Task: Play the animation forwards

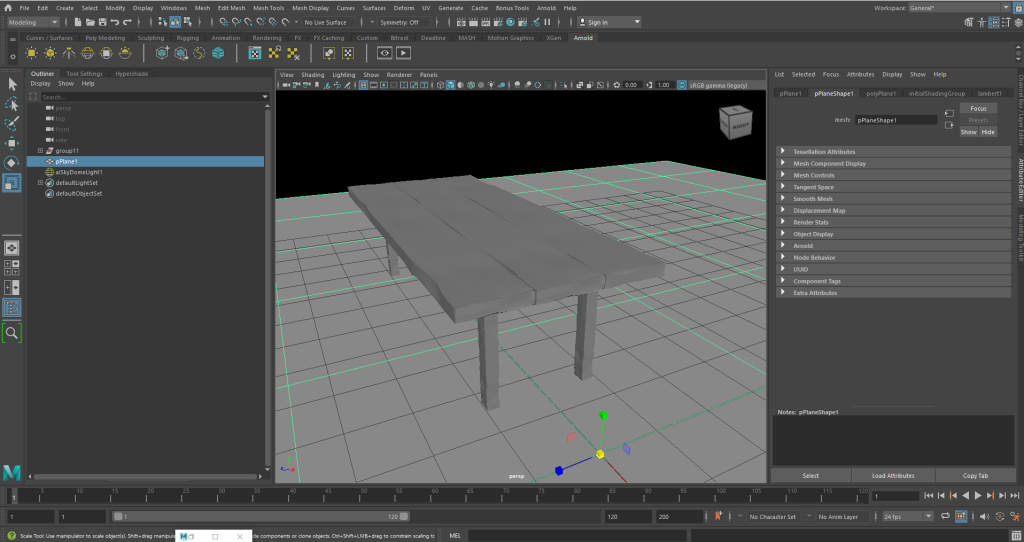Action: coord(978,496)
